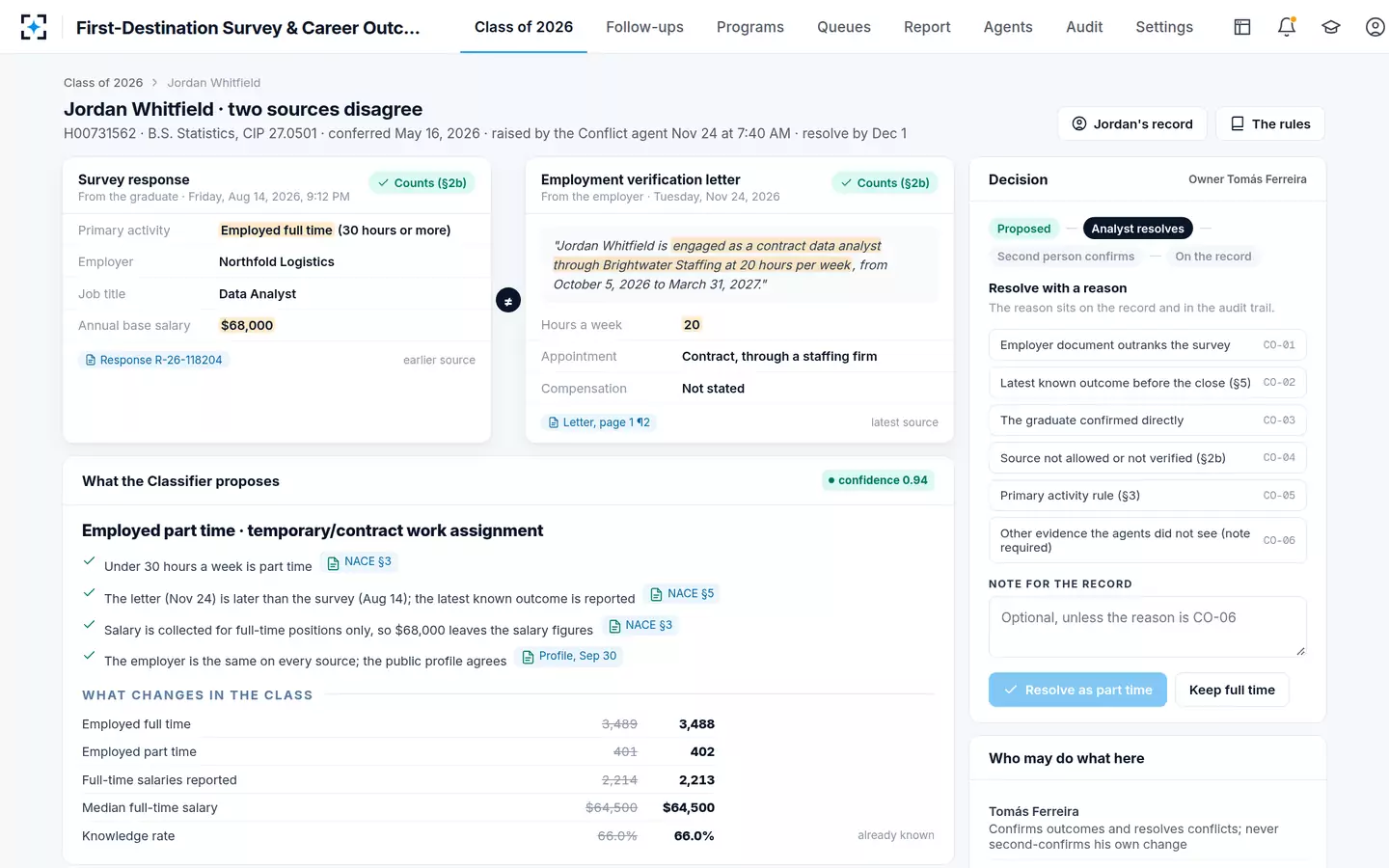Open the Queues tab
1389x868 pixels.
pyautogui.click(x=844, y=27)
